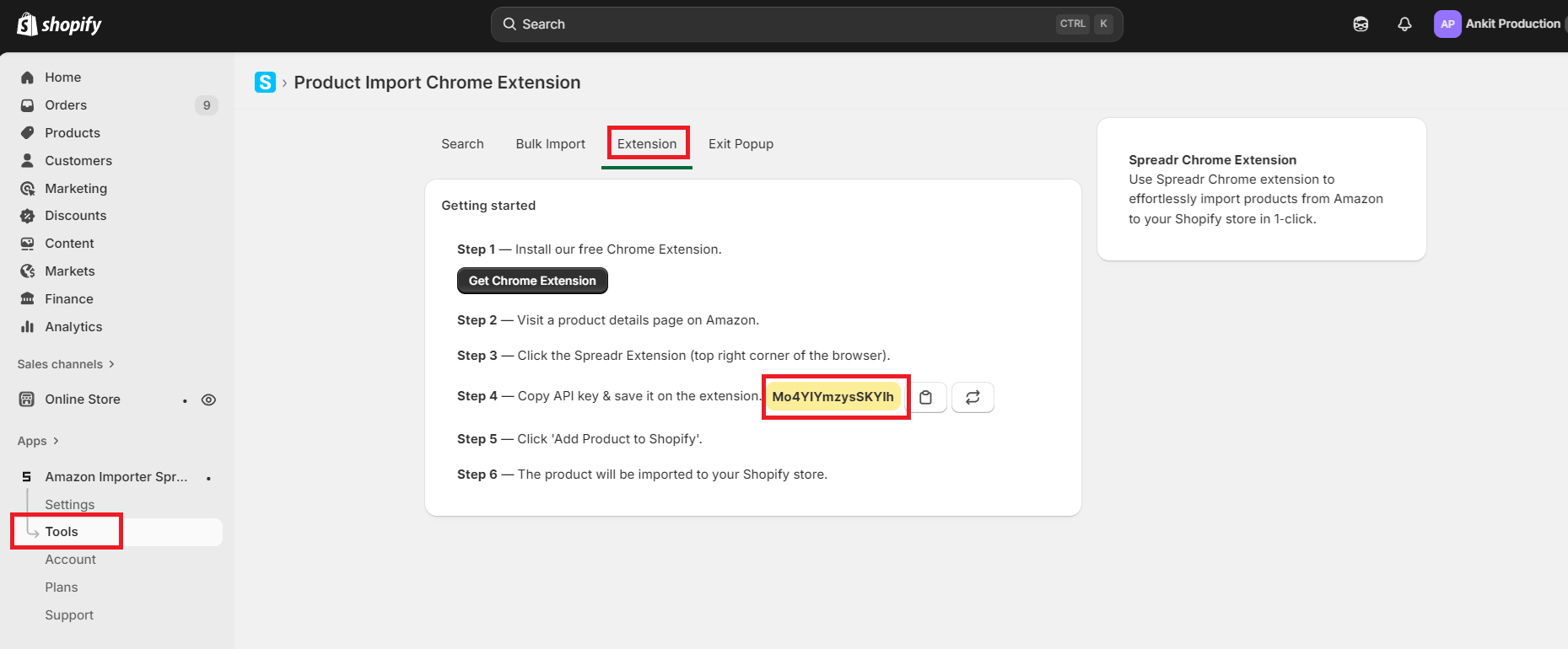The image size is (1568, 649).
Task: Click the Shopify search field
Action: (x=806, y=24)
